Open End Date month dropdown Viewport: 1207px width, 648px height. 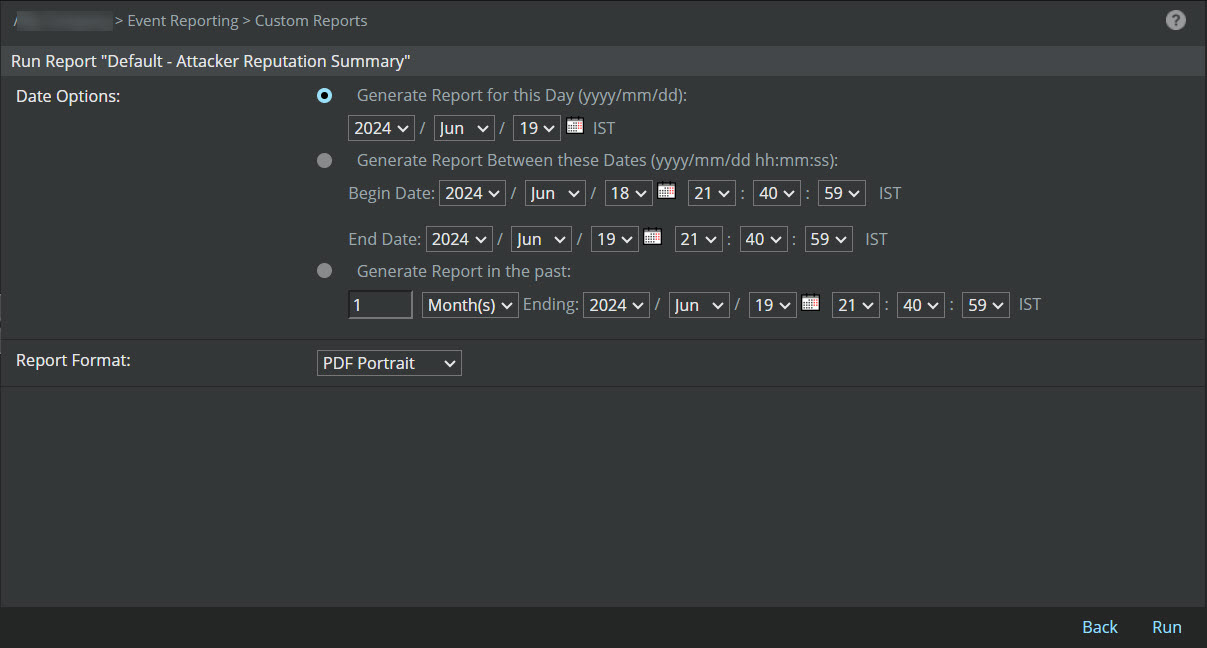click(542, 239)
